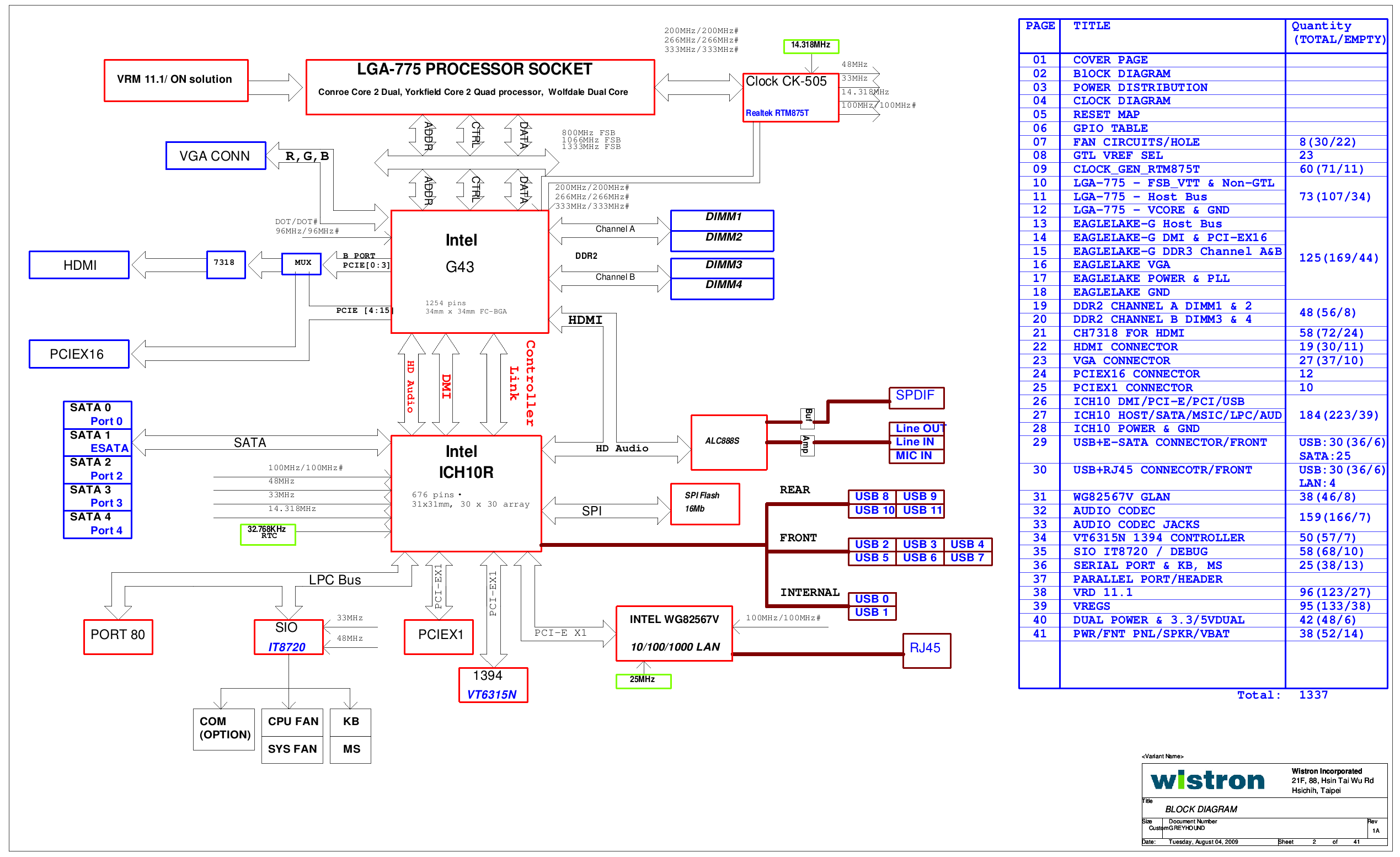Click the PCIEX1 box
Image resolution: width=1400 pixels, height=857 pixels.
439,637
